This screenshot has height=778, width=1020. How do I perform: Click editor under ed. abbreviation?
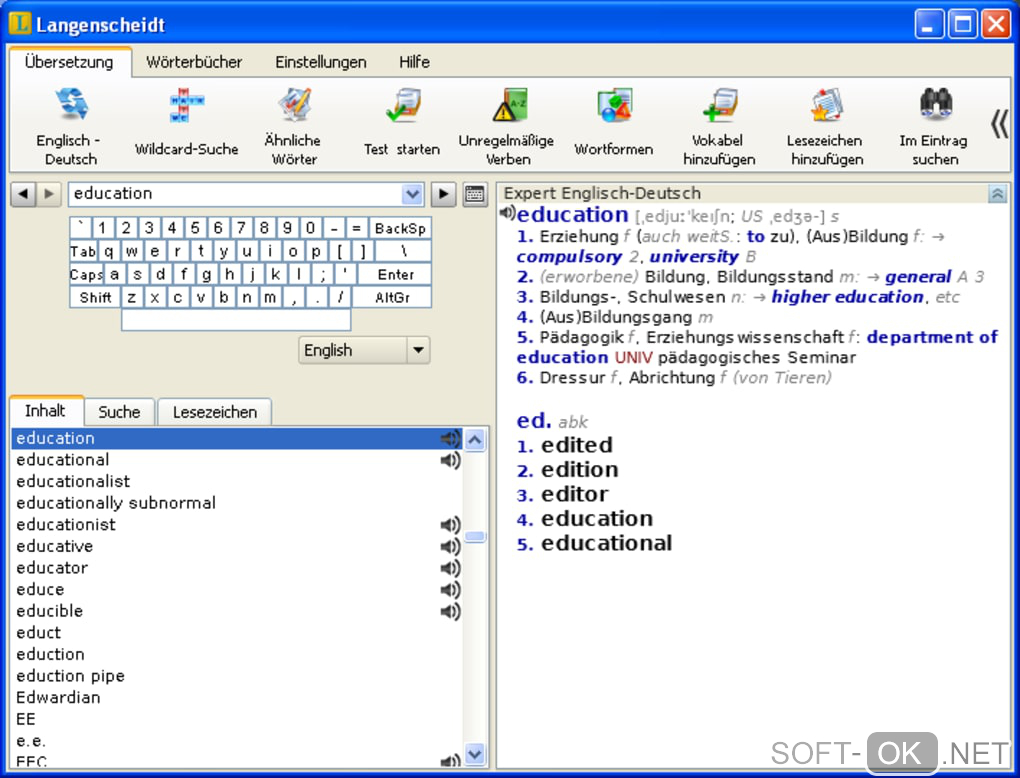(x=574, y=494)
